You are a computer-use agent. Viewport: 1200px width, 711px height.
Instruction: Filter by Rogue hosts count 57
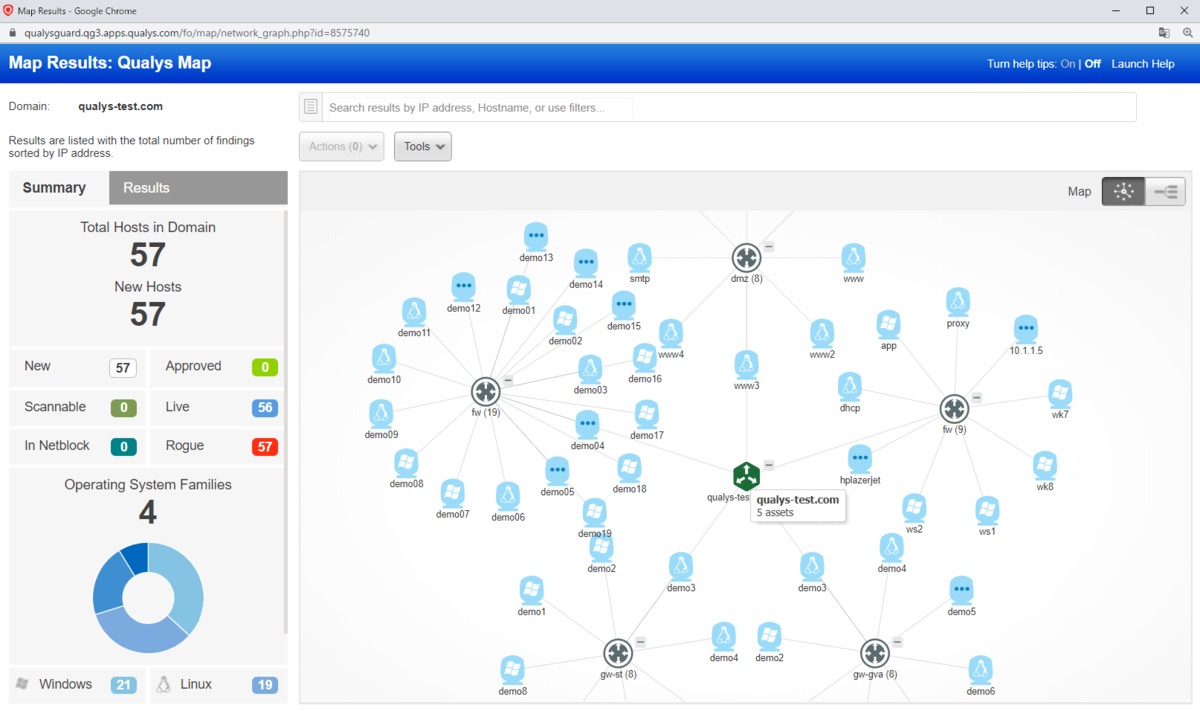(265, 447)
